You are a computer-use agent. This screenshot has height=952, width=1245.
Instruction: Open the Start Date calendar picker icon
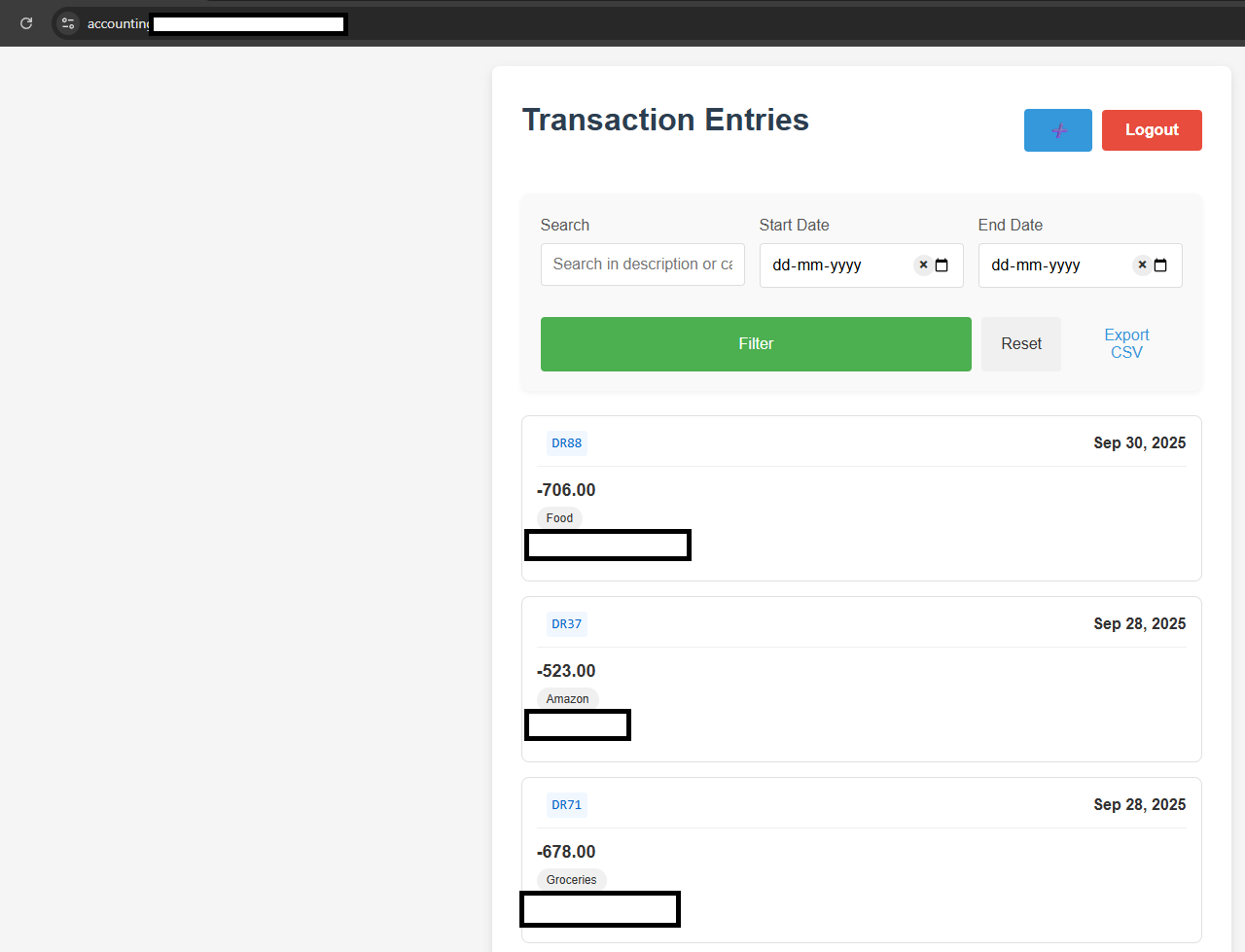point(942,265)
